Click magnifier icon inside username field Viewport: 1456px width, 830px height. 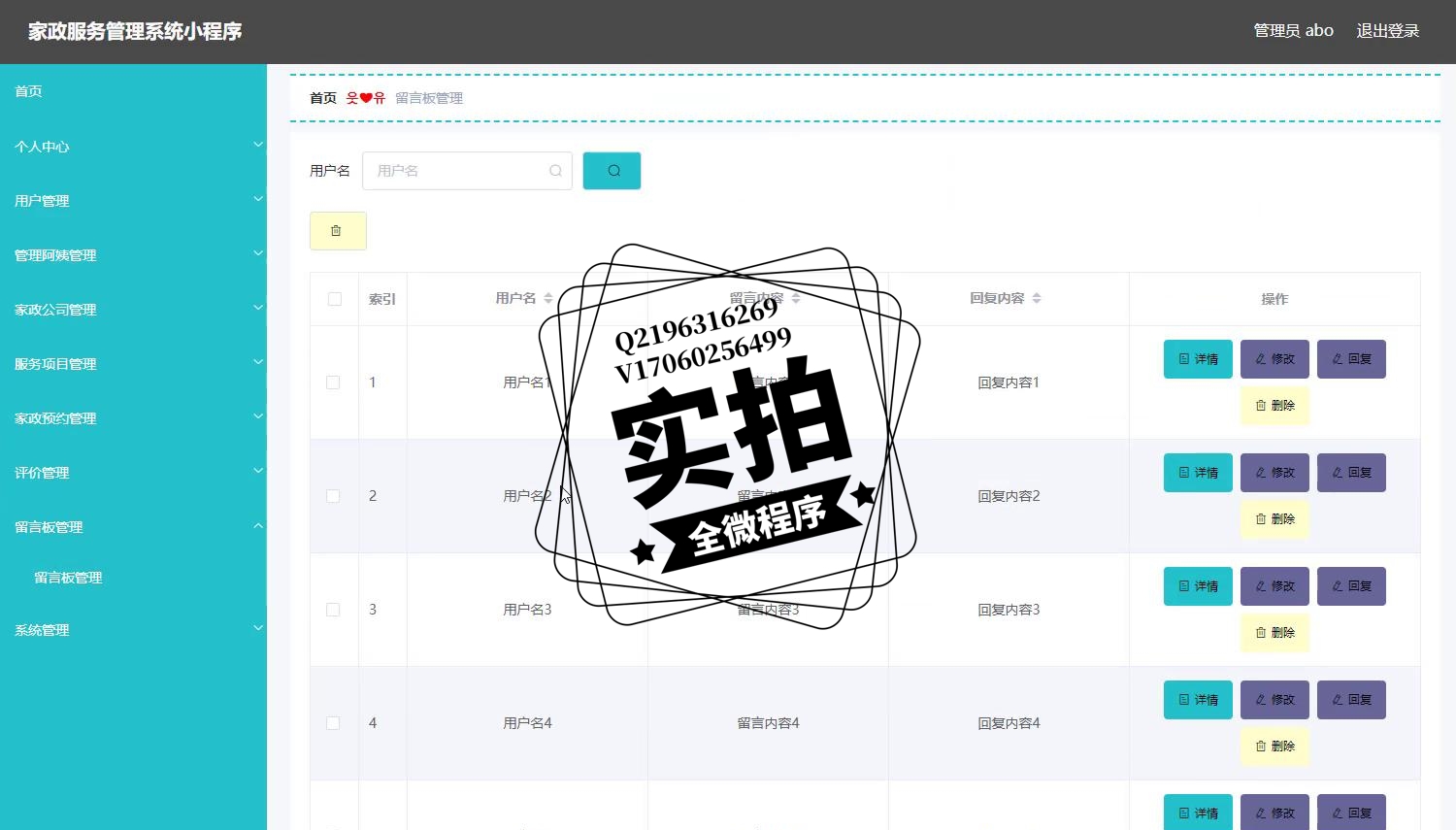coord(555,171)
